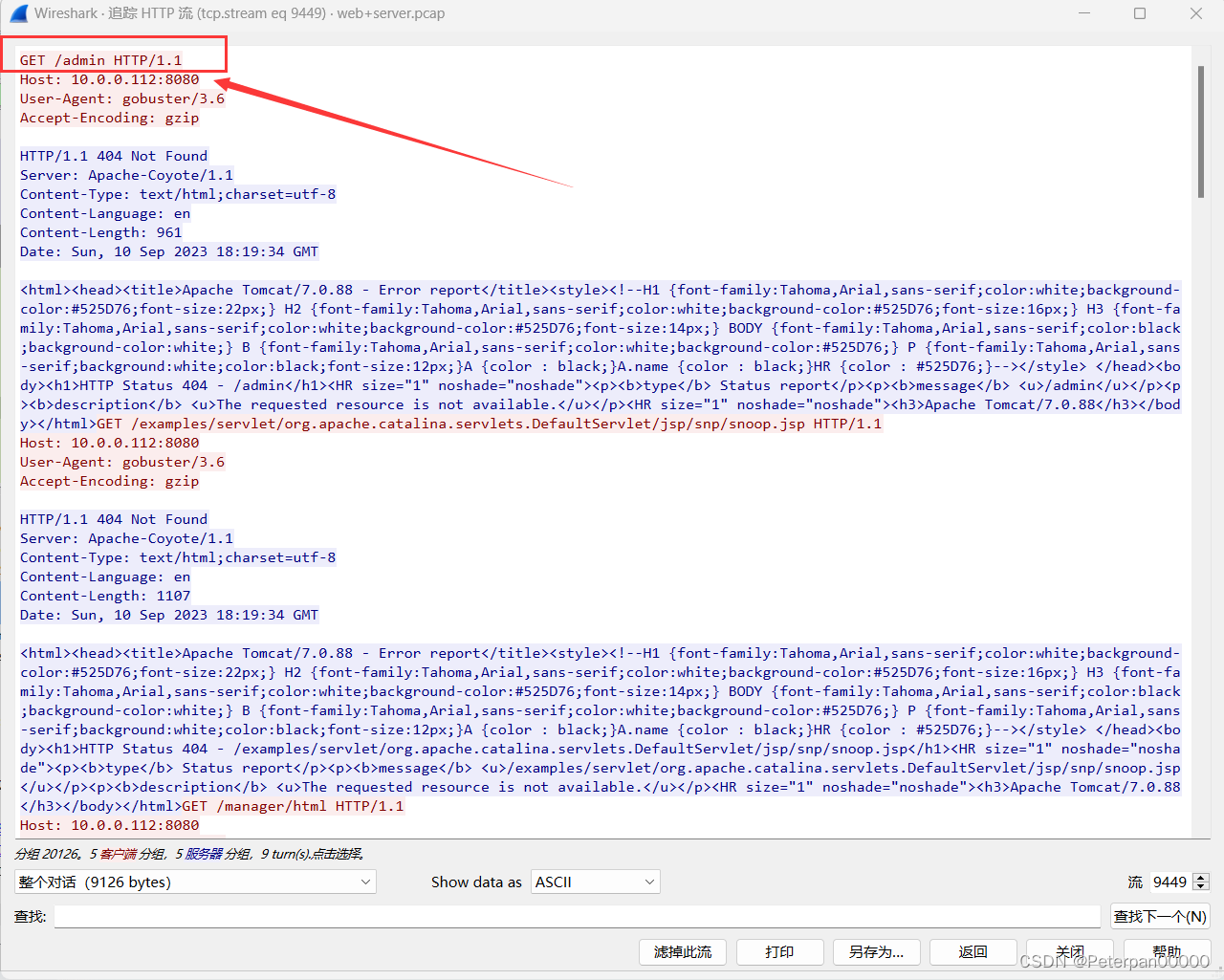The width and height of the screenshot is (1224, 980).
Task: Click the 另存为… Save As button
Action: [876, 952]
